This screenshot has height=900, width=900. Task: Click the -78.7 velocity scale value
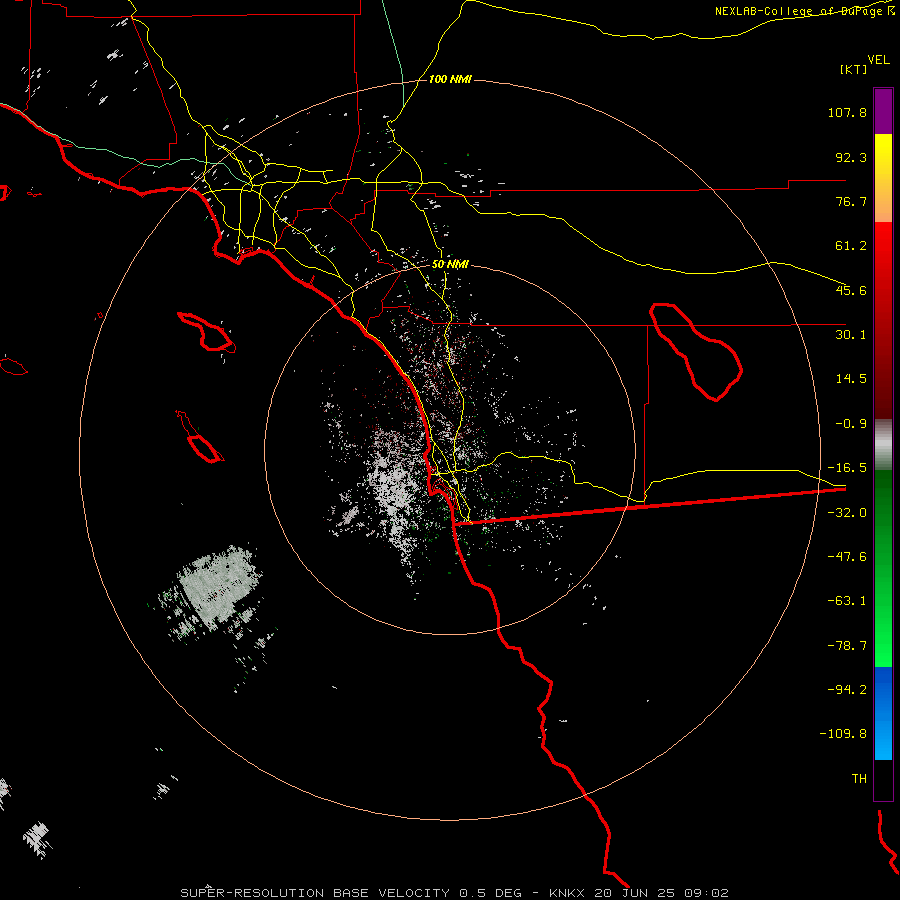point(847,646)
